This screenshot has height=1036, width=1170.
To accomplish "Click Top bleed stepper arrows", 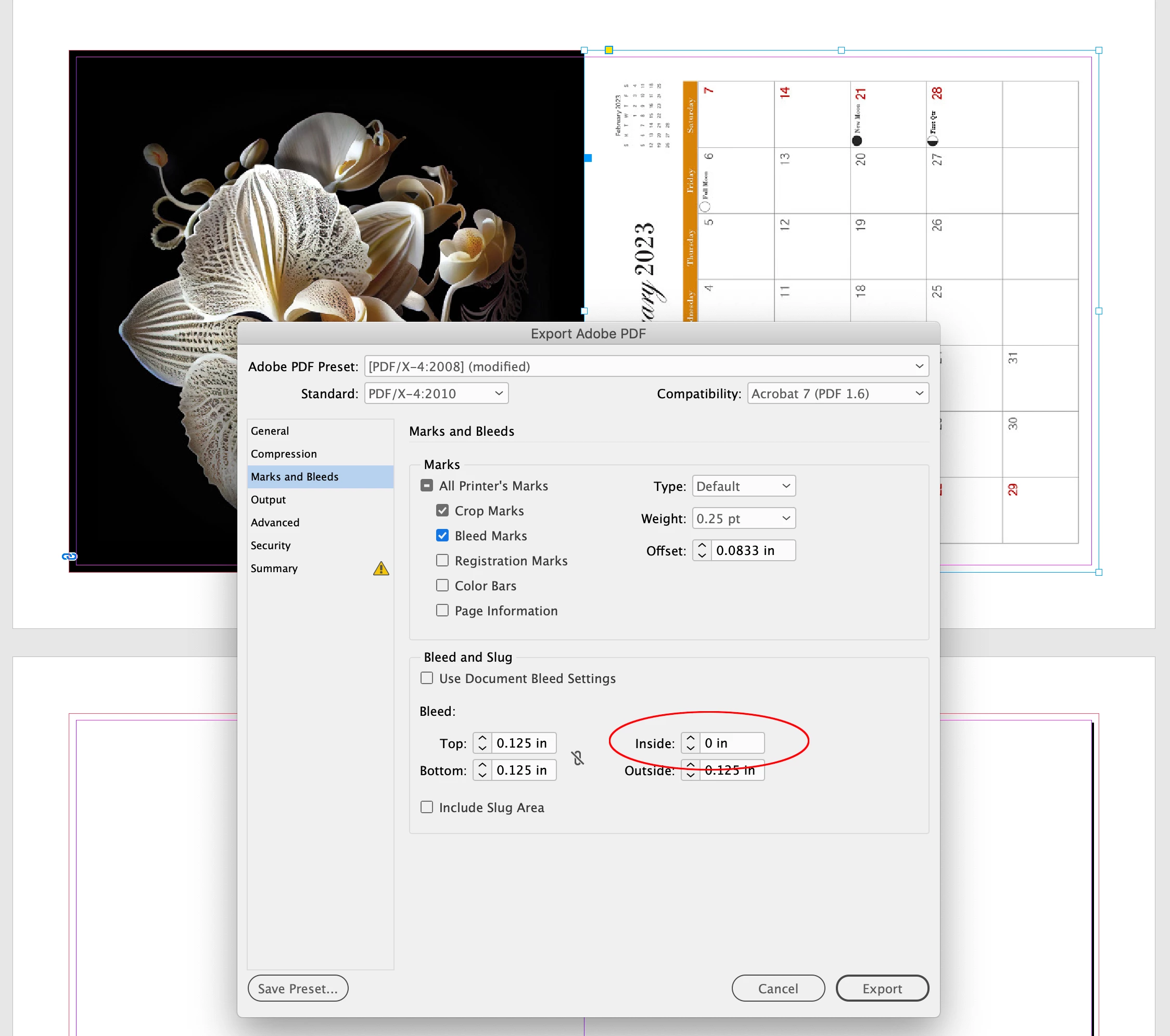I will (x=482, y=743).
